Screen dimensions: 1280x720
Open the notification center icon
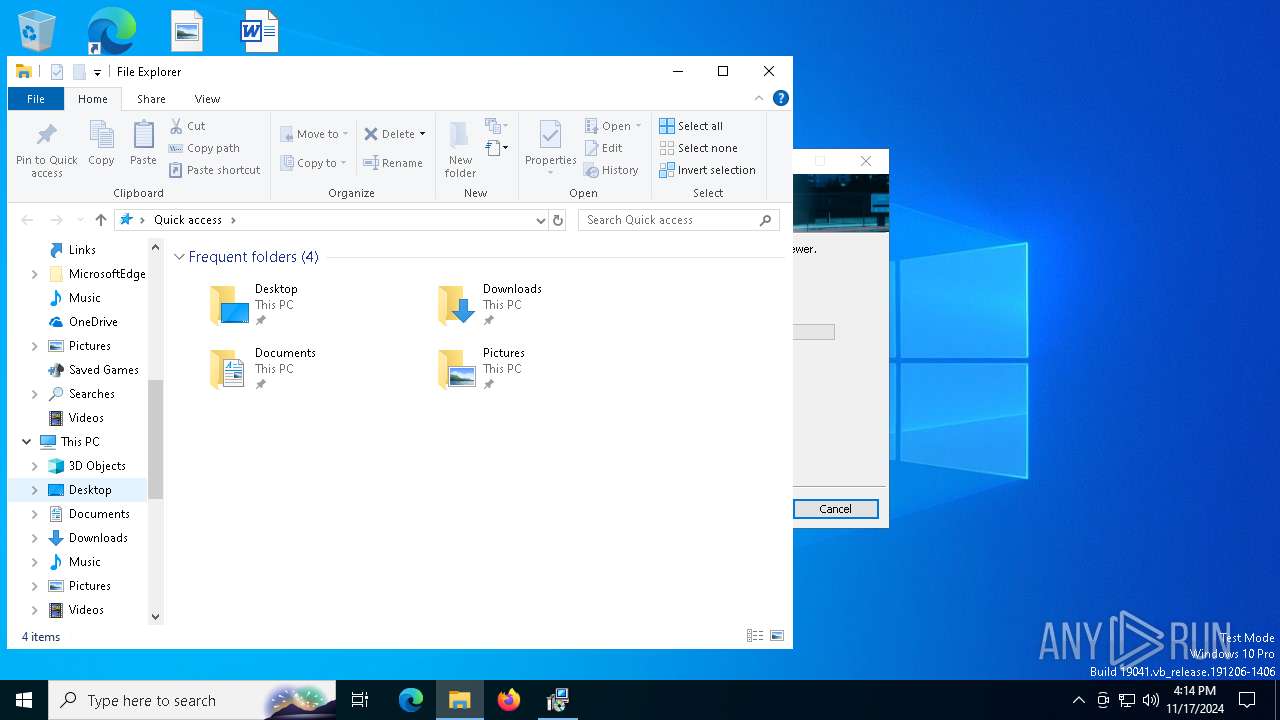pyautogui.click(x=1247, y=700)
